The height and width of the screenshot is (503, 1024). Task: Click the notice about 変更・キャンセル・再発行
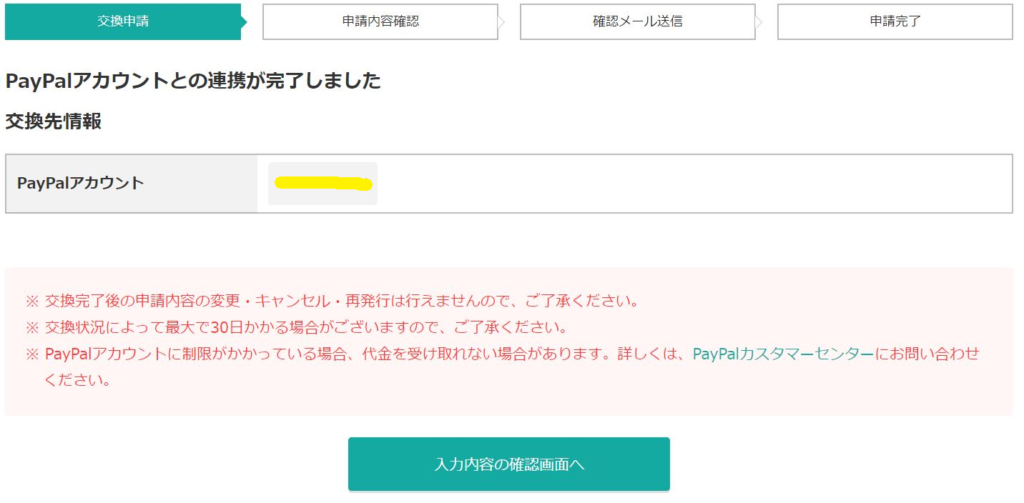click(332, 302)
